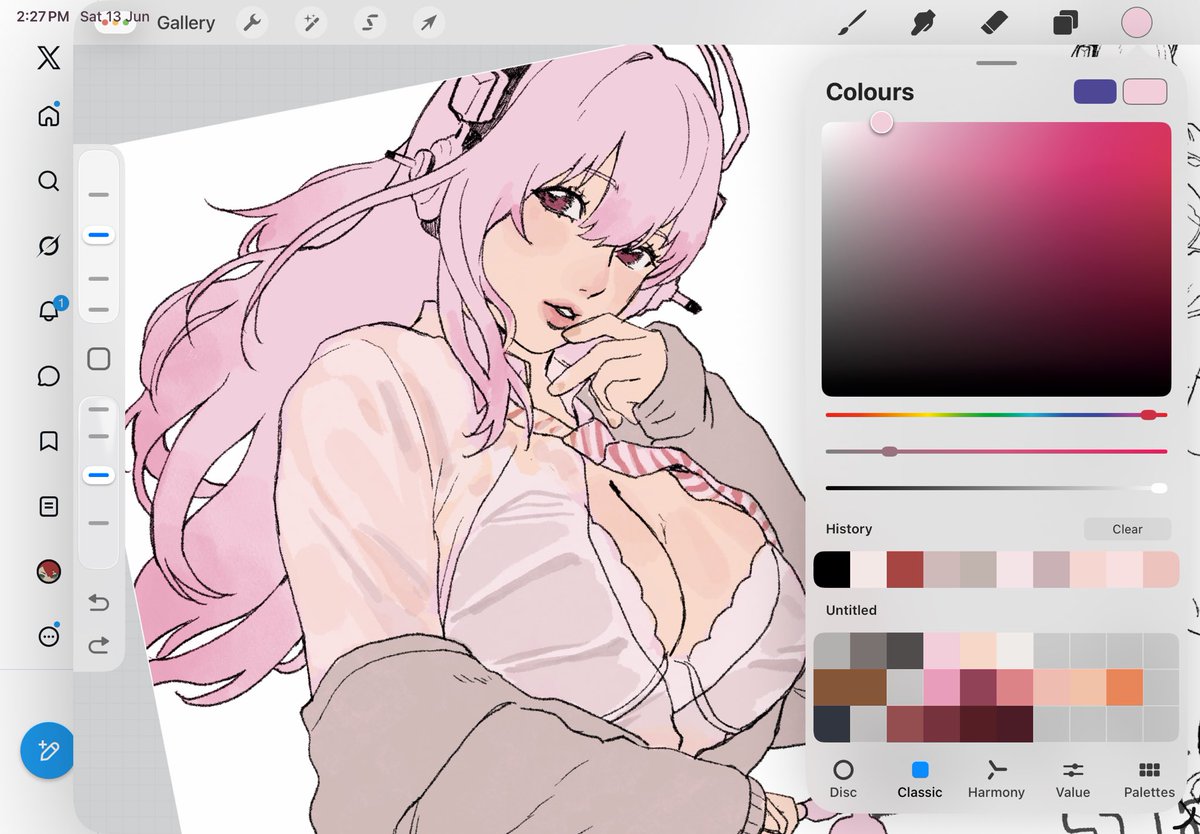Open Grok in X sidebar

pyautogui.click(x=48, y=246)
